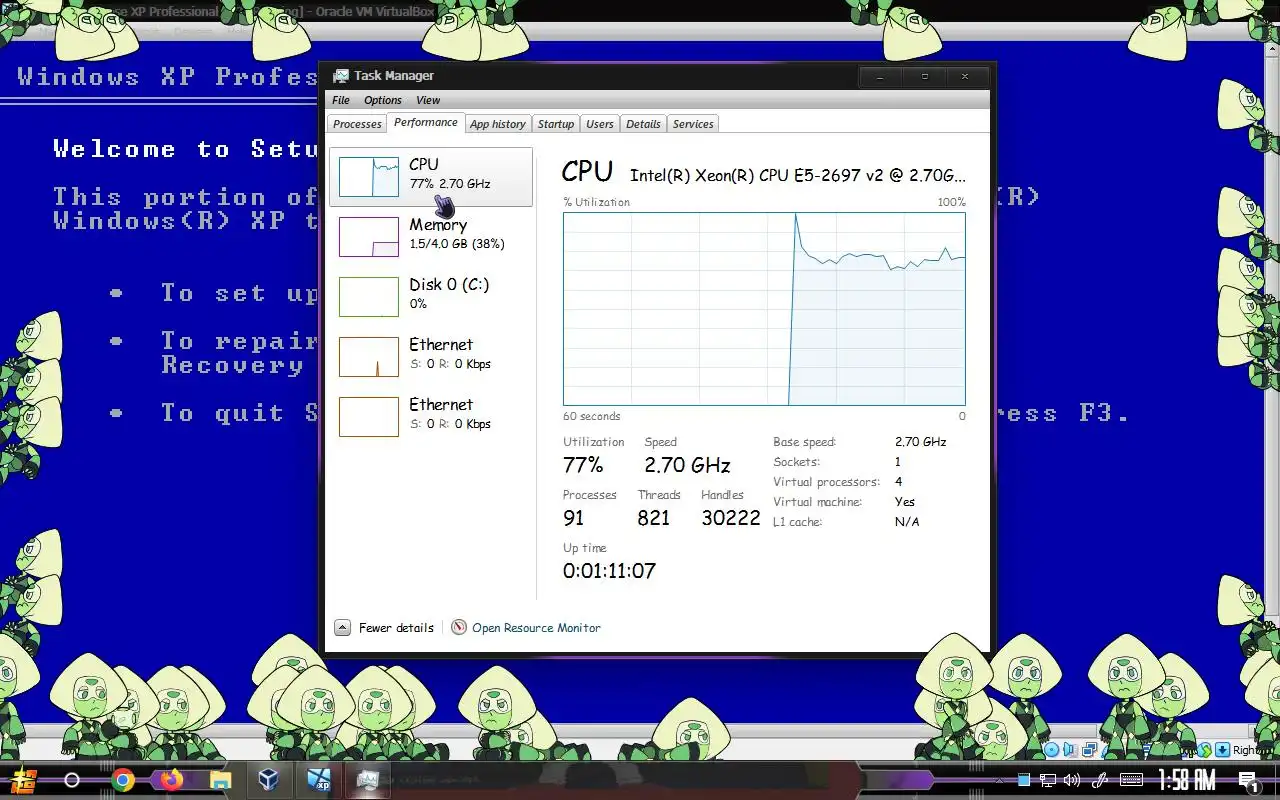Image resolution: width=1280 pixels, height=800 pixels.
Task: Switch to the Processes tab
Action: tap(357, 124)
